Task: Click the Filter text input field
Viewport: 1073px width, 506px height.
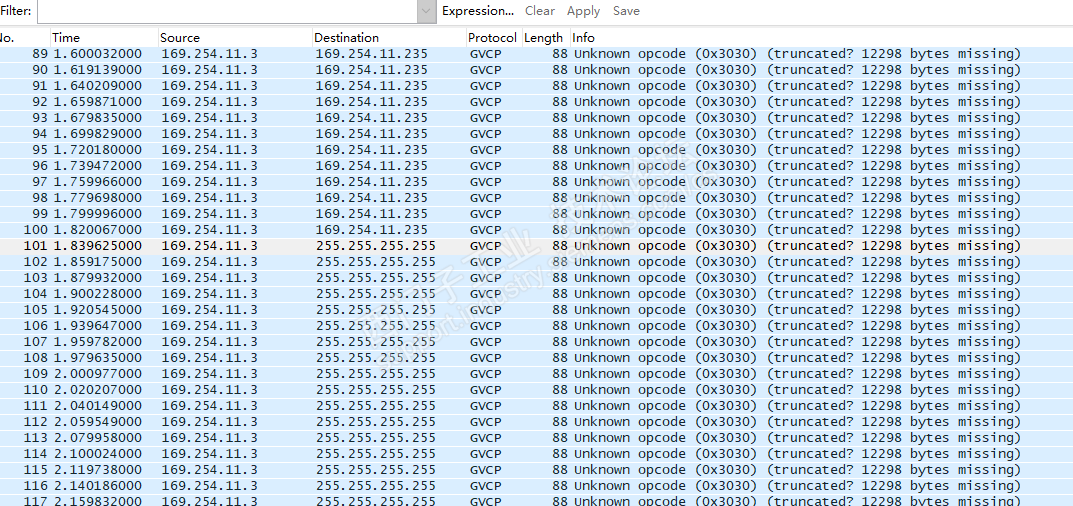Action: (227, 11)
